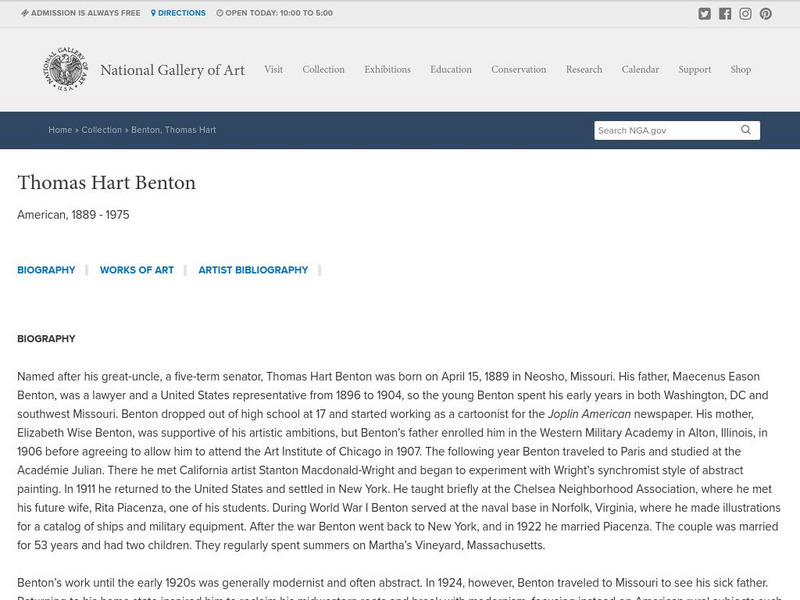
Task: Click 'Chelsea Neighborhood Association' in the biography
Action: [x=604, y=489]
